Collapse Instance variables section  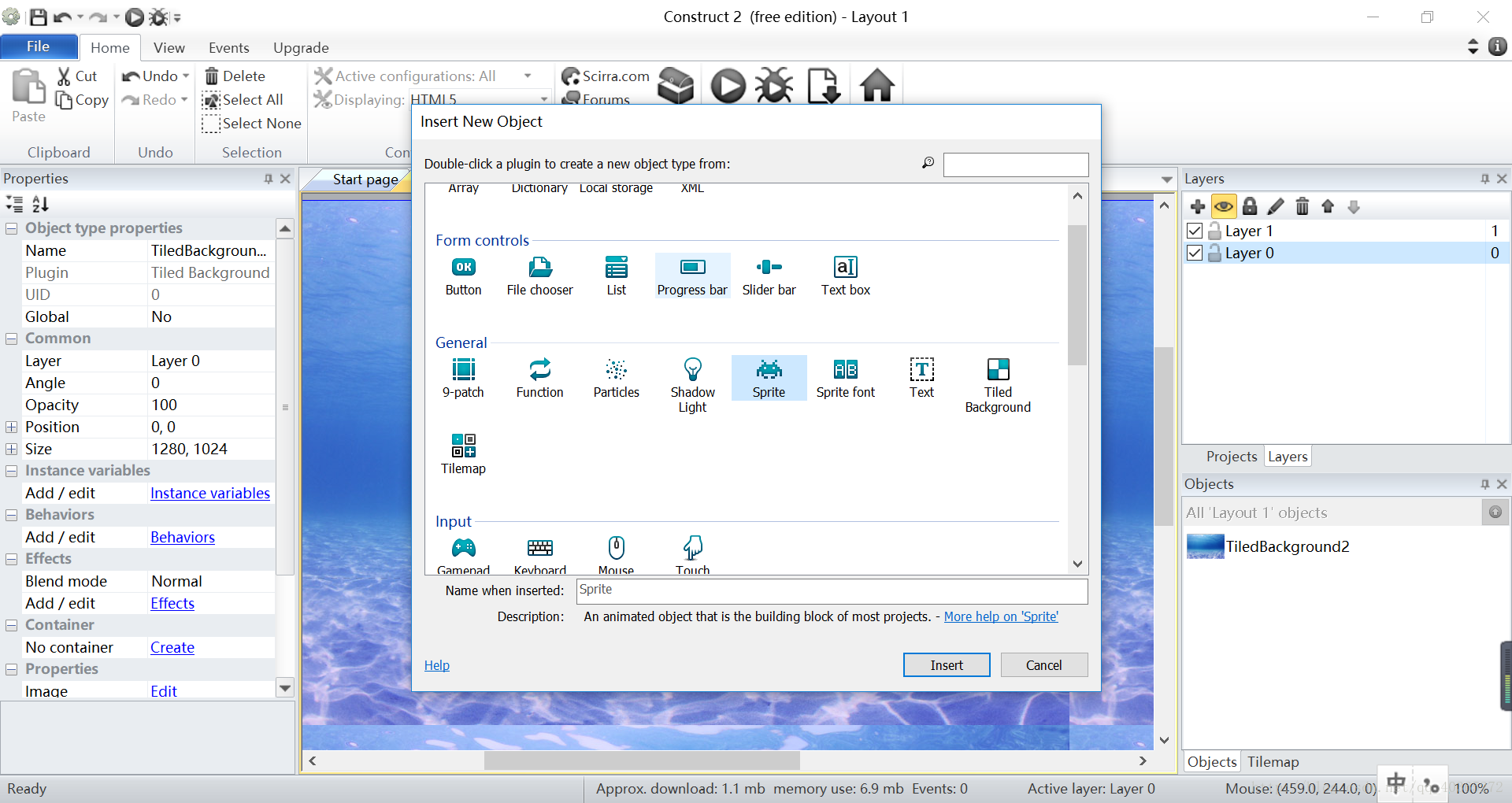12,471
